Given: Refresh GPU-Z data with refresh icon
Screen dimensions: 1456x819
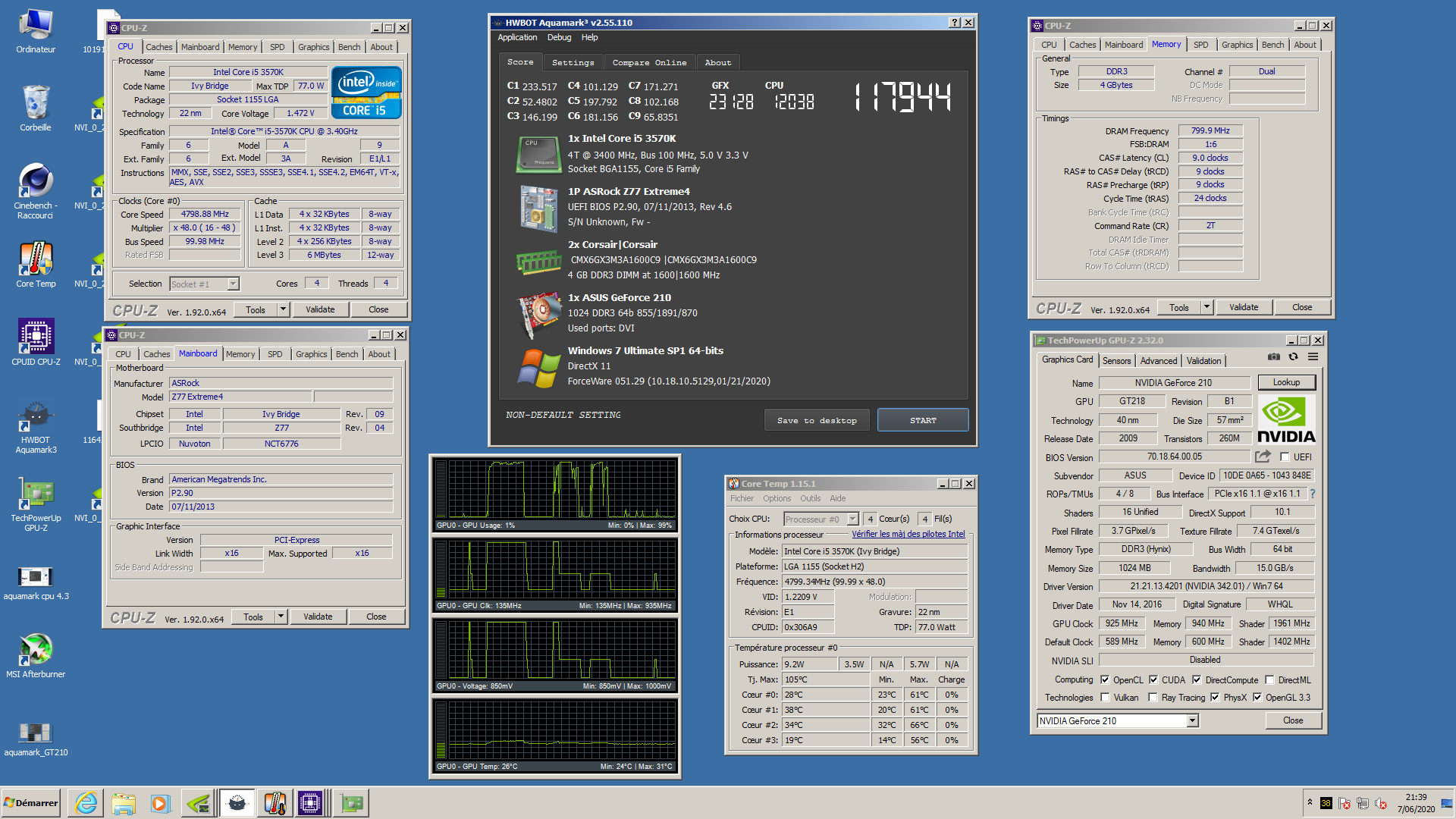Looking at the screenshot, I should [x=1294, y=357].
